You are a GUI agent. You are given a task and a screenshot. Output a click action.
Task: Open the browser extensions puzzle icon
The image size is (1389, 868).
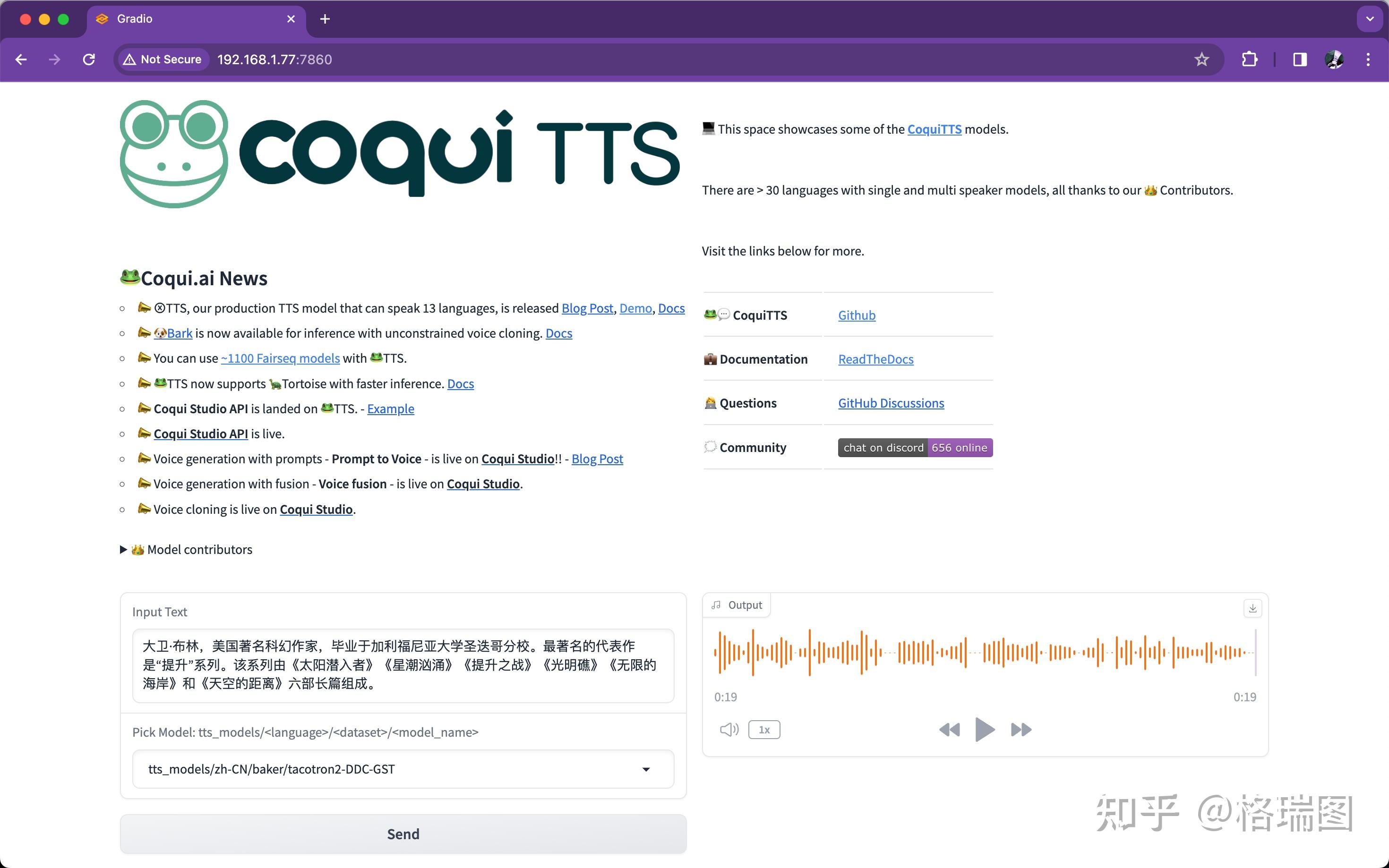(1250, 59)
